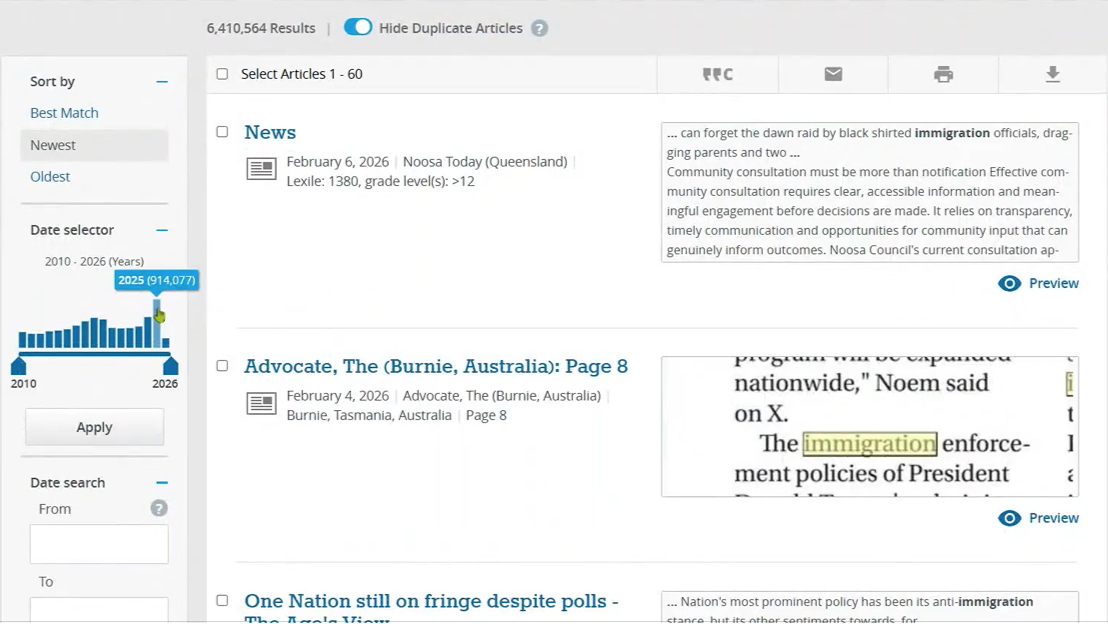Open the citation tool icon
Viewport: 1108px width, 624px height.
(x=717, y=74)
